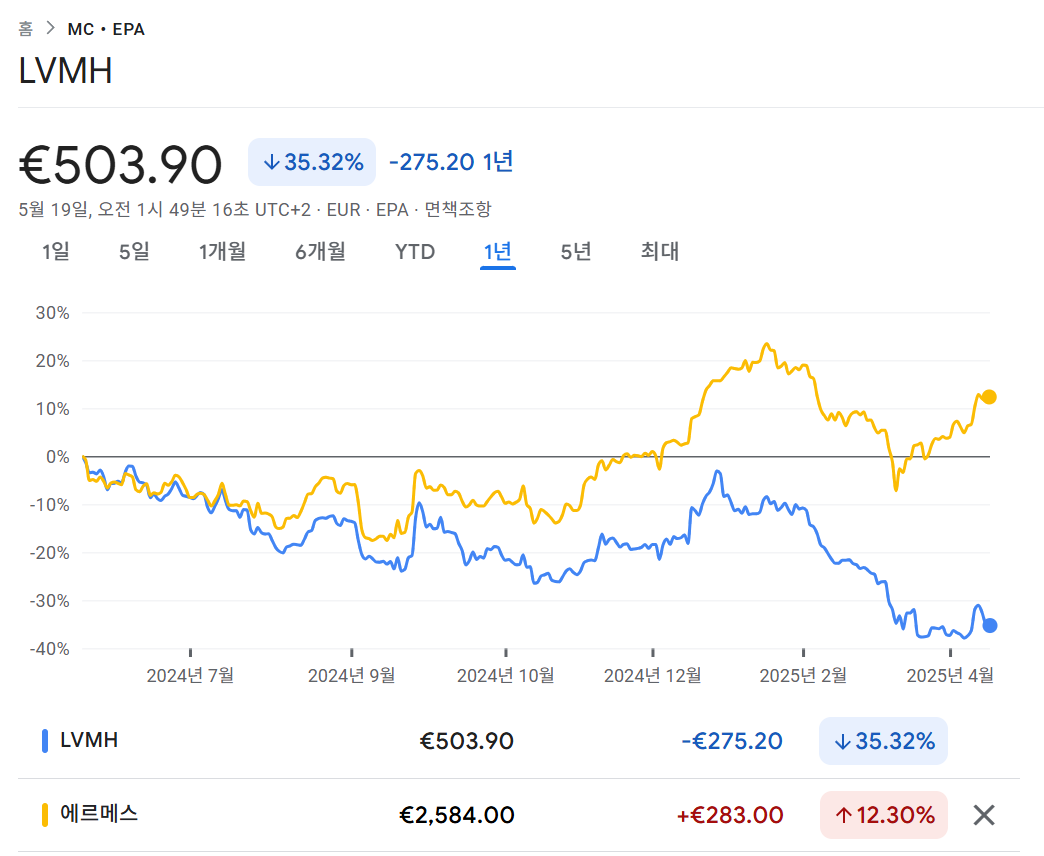Click the -€275.20 LVMH change value
This screenshot has width=1044, height=856.
click(x=732, y=741)
